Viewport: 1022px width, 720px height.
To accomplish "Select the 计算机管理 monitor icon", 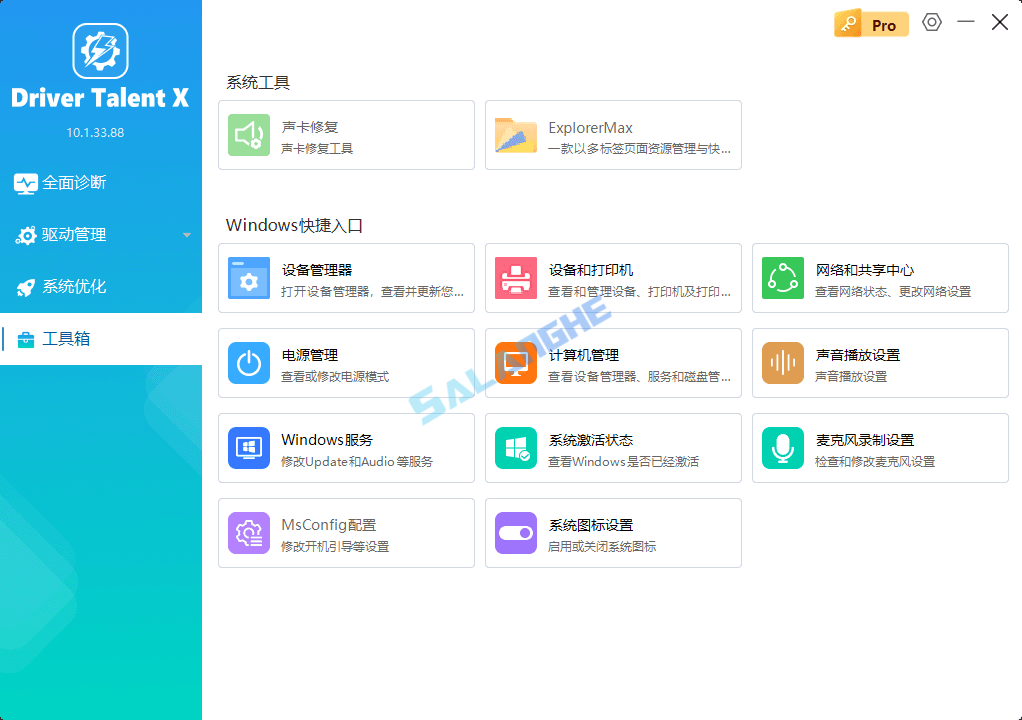I will click(x=515, y=363).
